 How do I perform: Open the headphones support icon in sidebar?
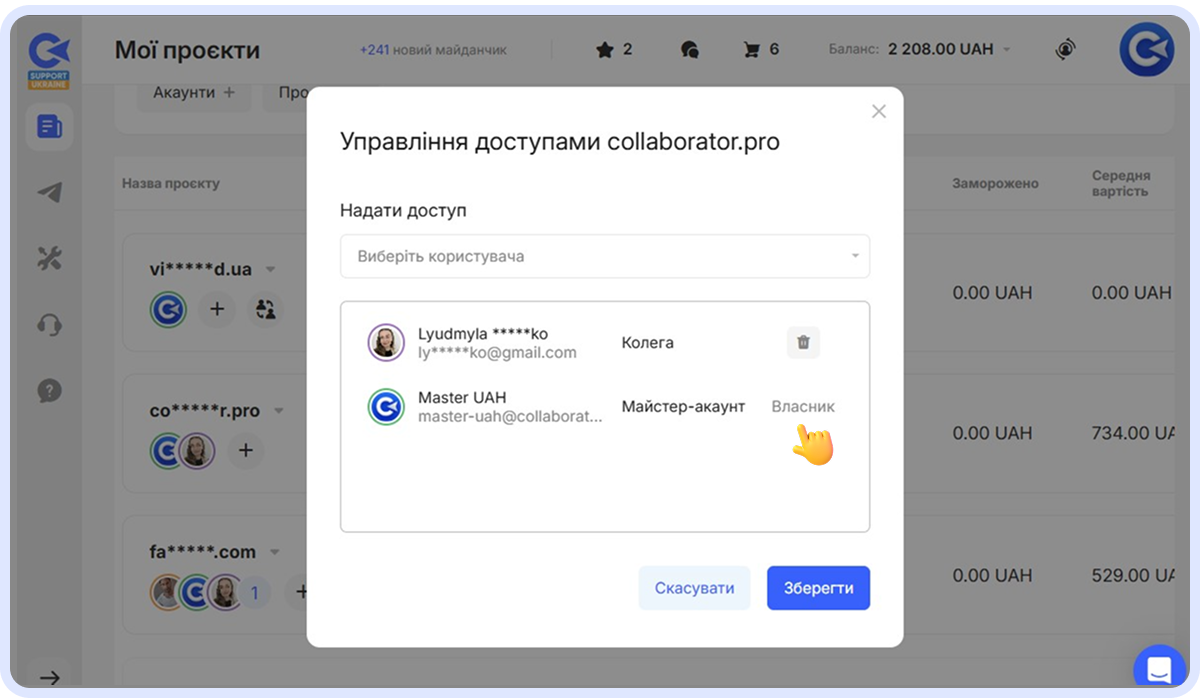[48, 324]
